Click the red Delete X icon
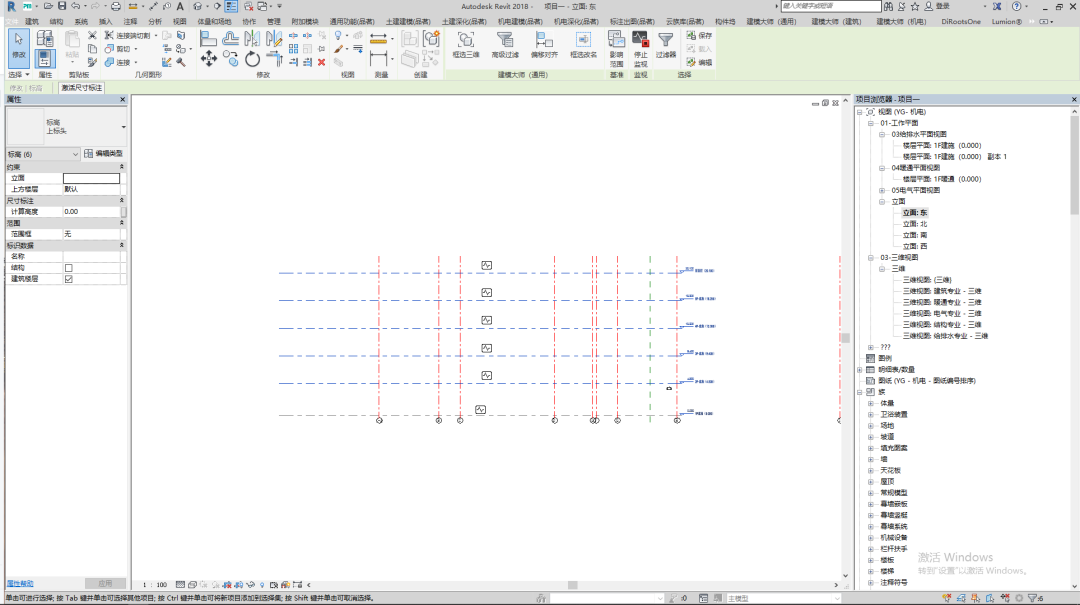Viewport: 1080px width, 605px height. (321, 62)
